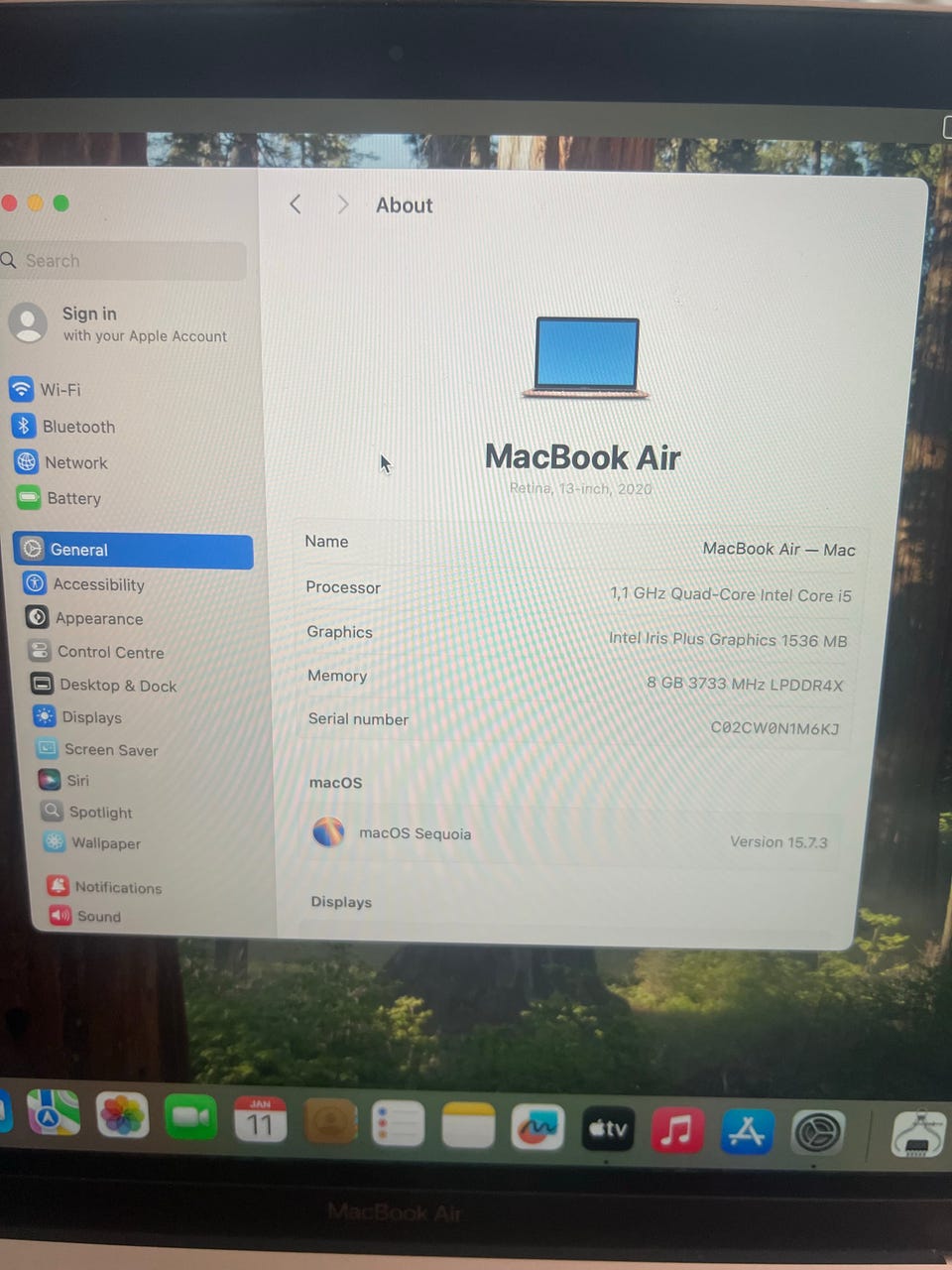Open Calendar from the Dock
This screenshot has width=952, height=1270.
[x=260, y=1121]
